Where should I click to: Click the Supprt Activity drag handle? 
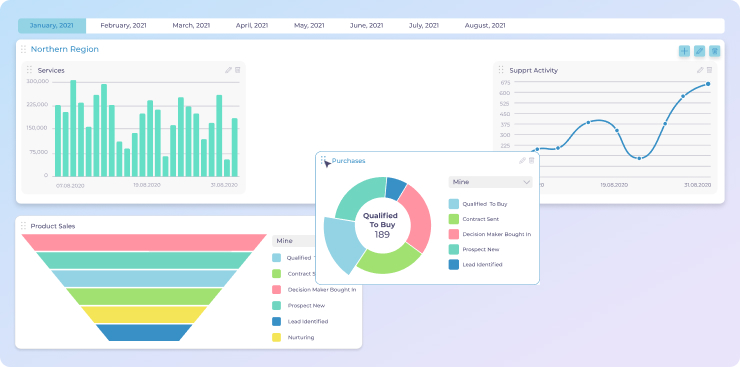tap(501, 70)
